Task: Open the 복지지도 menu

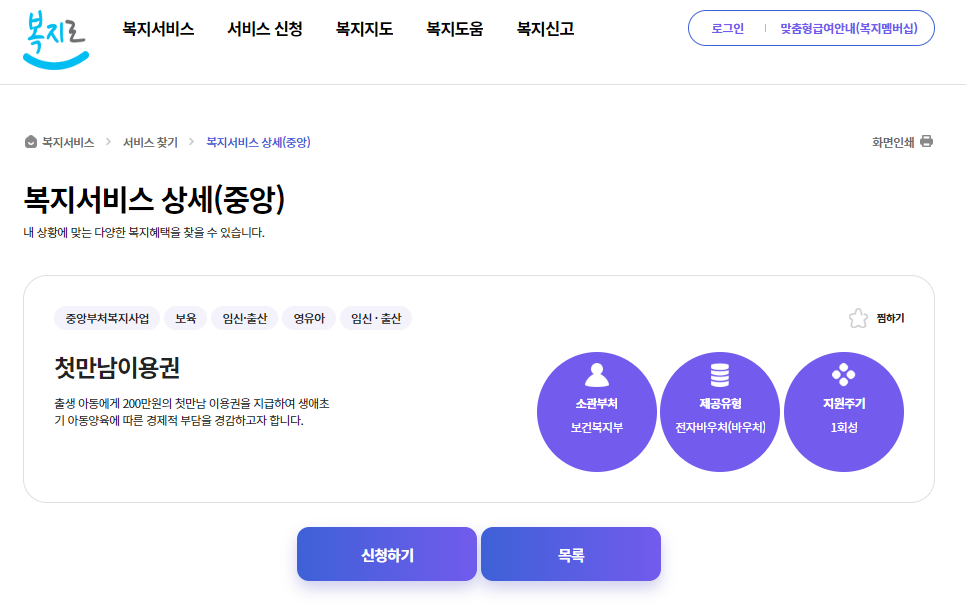Action: click(363, 28)
